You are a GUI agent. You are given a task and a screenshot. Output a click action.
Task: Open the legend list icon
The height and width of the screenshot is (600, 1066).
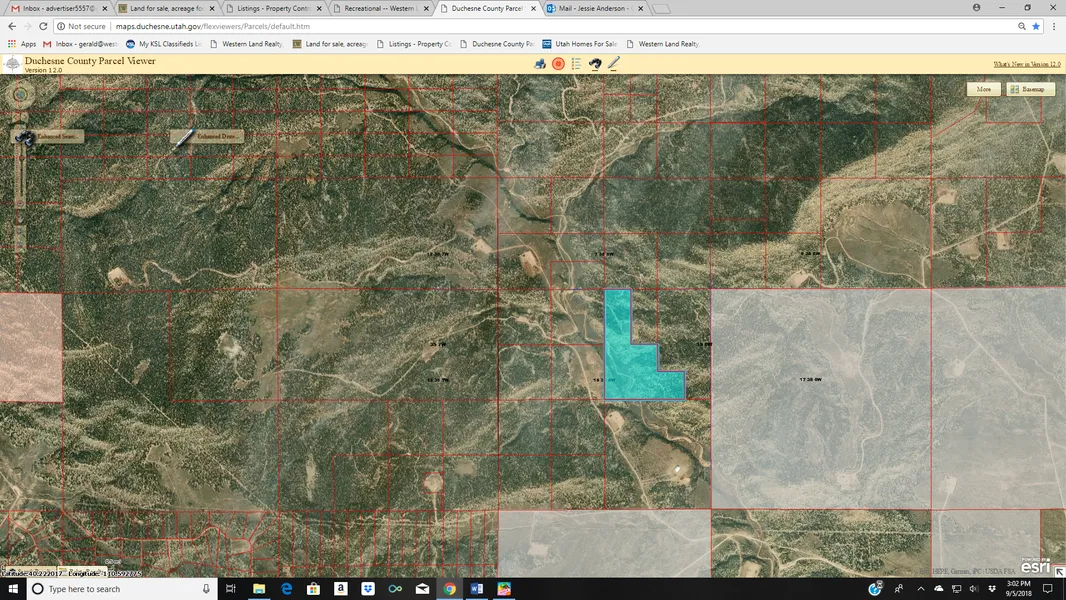tap(576, 64)
